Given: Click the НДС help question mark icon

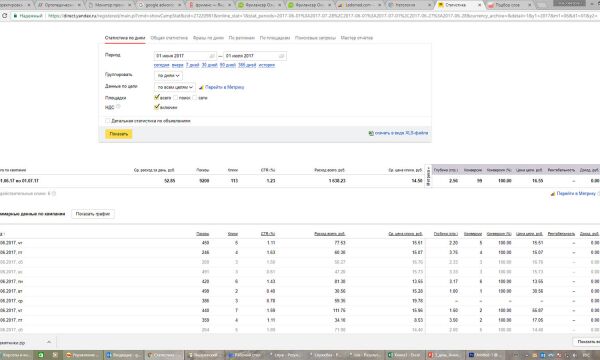Looking at the screenshot, I should tap(118, 107).
